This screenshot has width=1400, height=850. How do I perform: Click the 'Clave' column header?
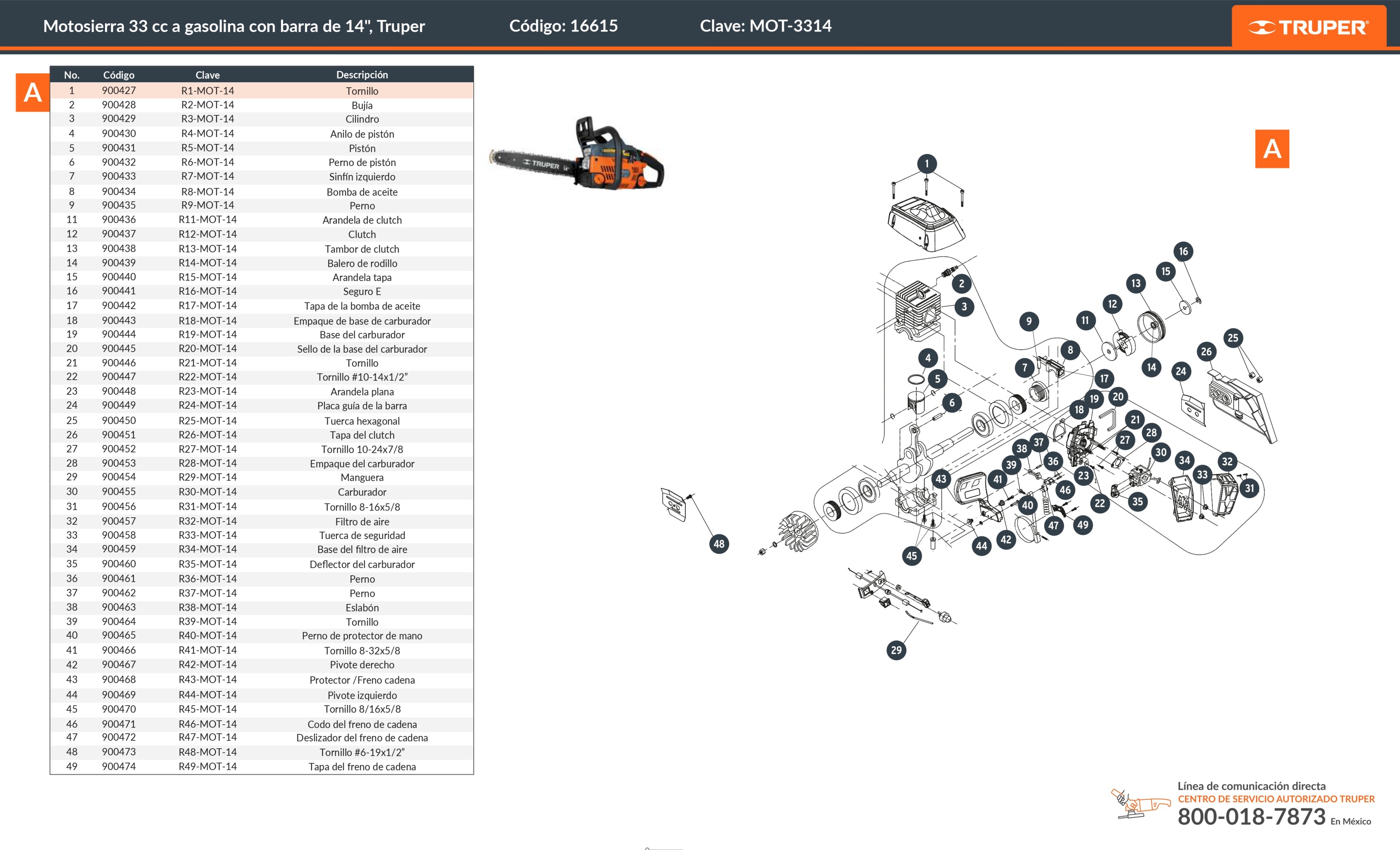208,74
